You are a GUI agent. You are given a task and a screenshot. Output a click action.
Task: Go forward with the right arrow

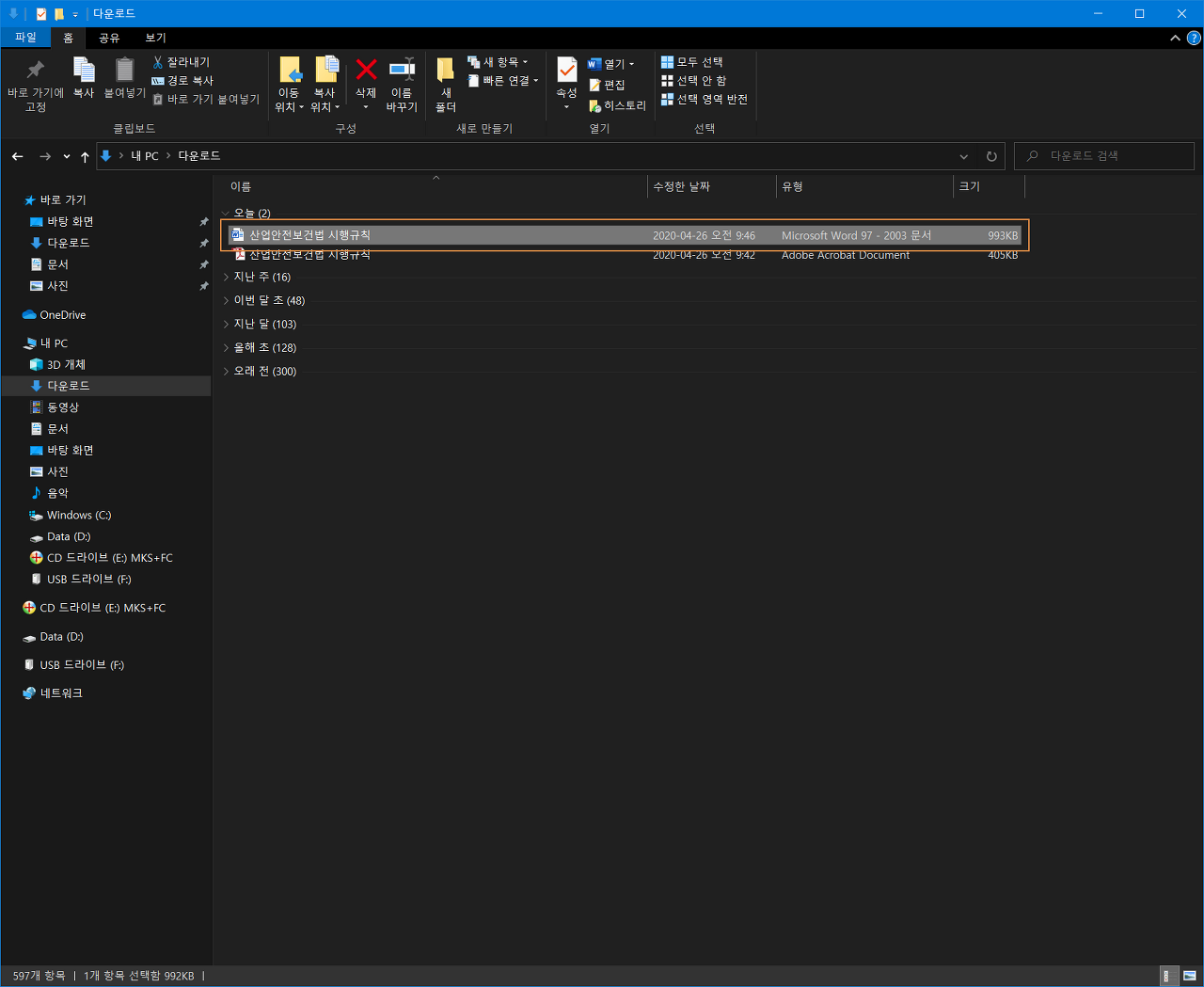44,156
